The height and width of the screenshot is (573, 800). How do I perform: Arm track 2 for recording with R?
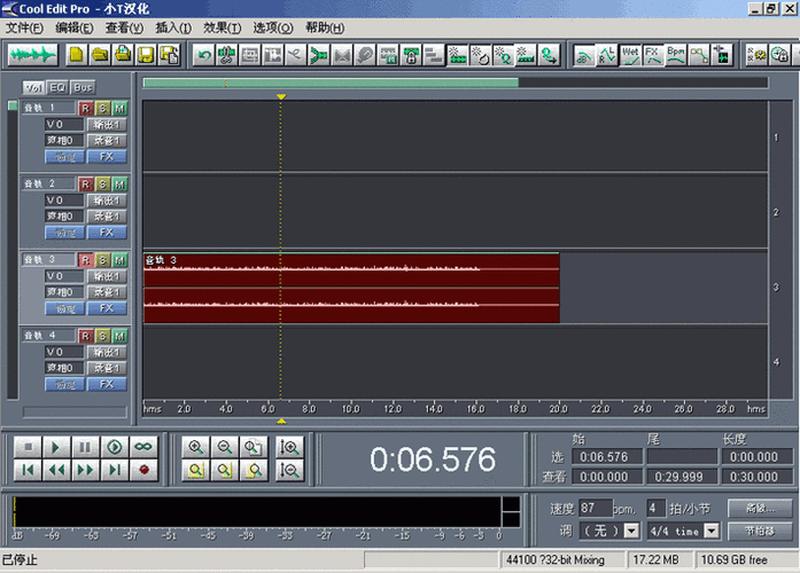(x=86, y=184)
